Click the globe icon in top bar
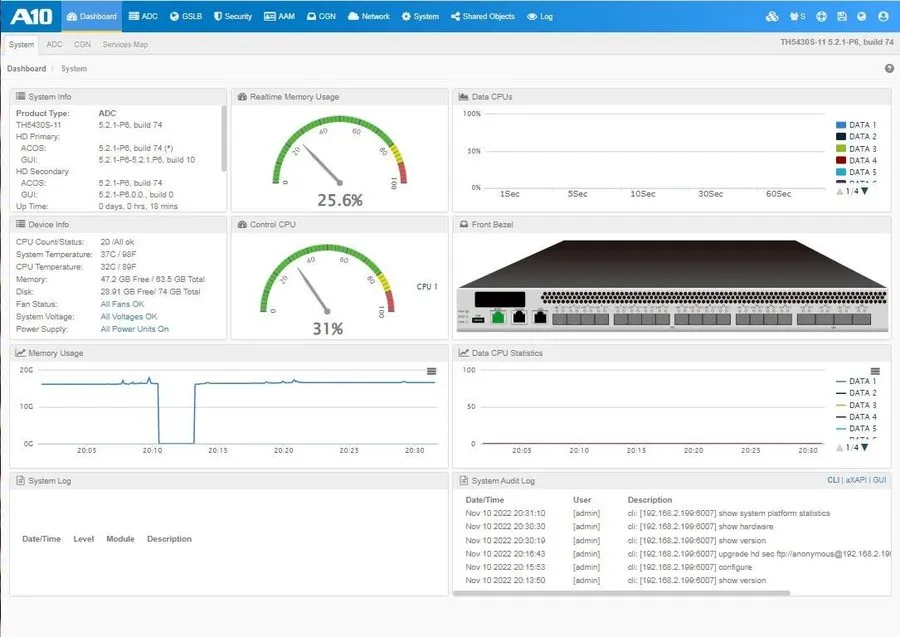The width and height of the screenshot is (900, 637). coord(821,17)
